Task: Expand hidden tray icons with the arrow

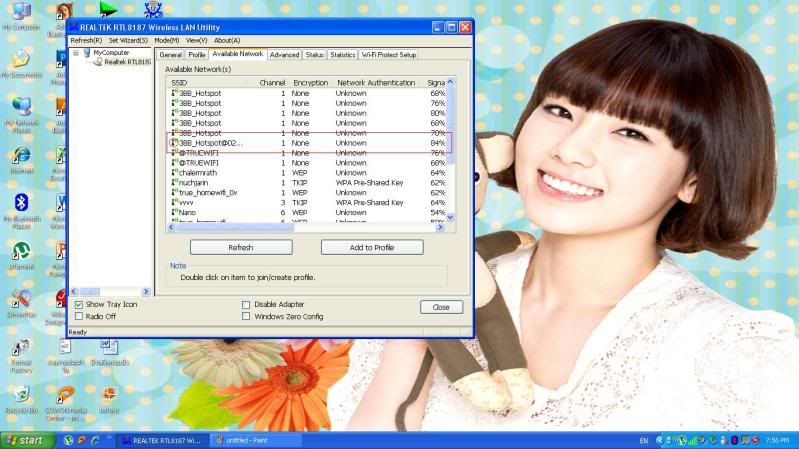Action: 660,440
